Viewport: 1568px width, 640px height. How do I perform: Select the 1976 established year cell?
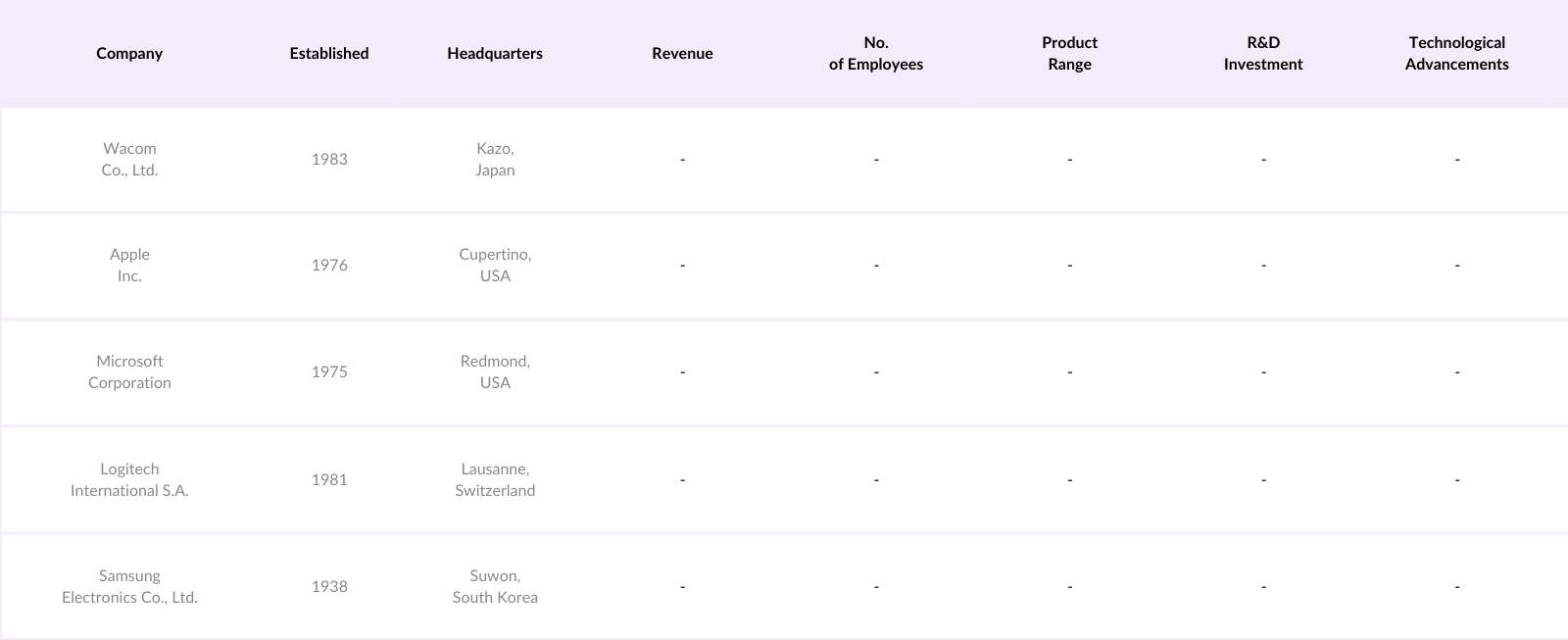tap(329, 265)
